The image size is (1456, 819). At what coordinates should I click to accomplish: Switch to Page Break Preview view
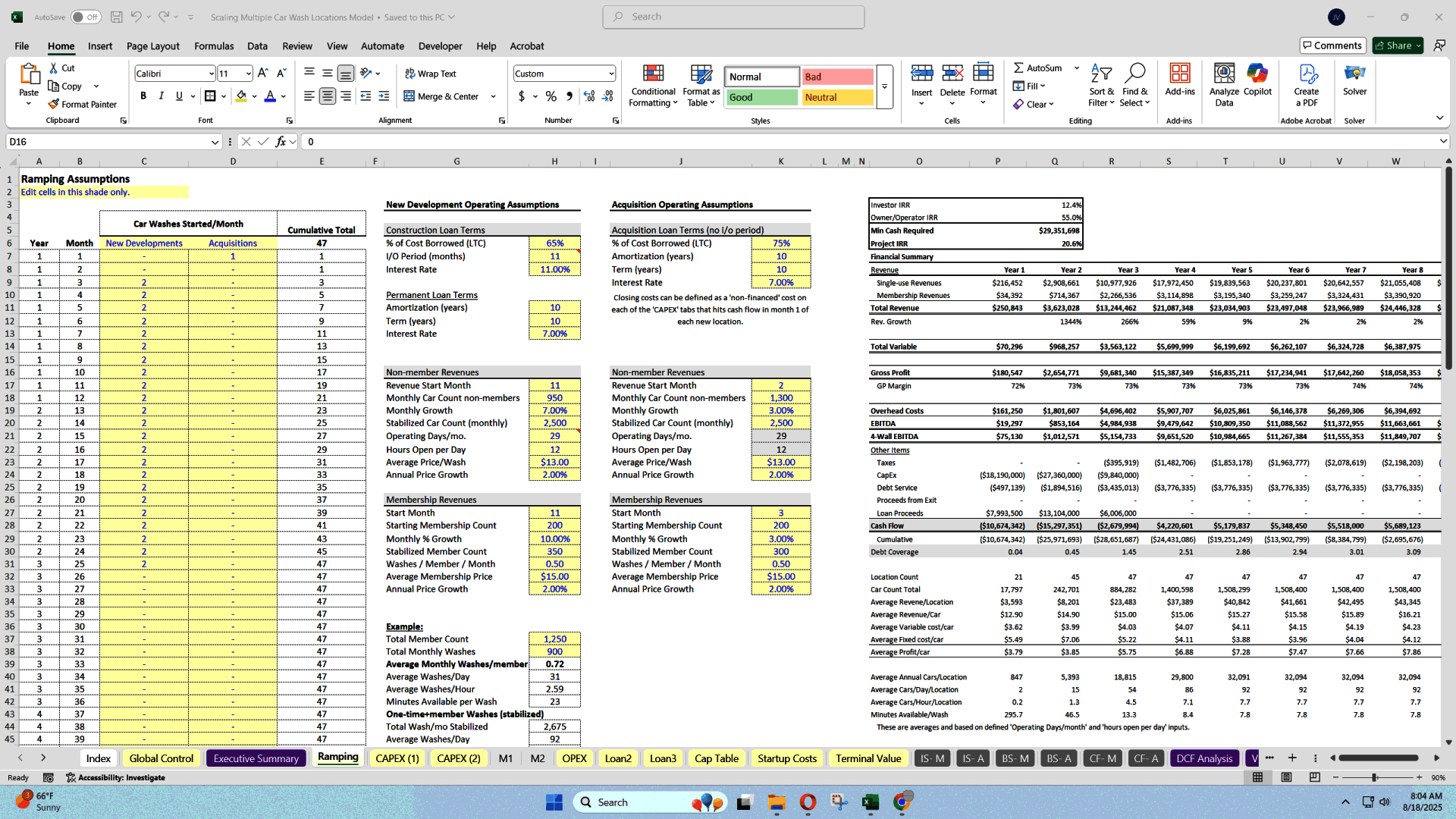1314,777
